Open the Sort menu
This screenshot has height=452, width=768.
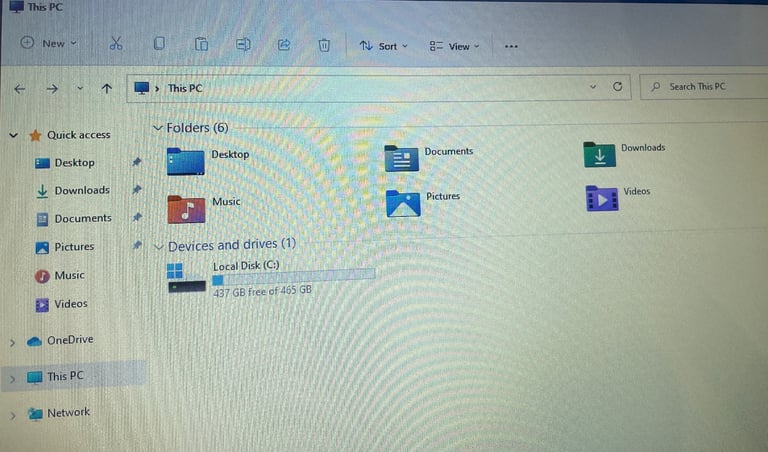[x=384, y=46]
